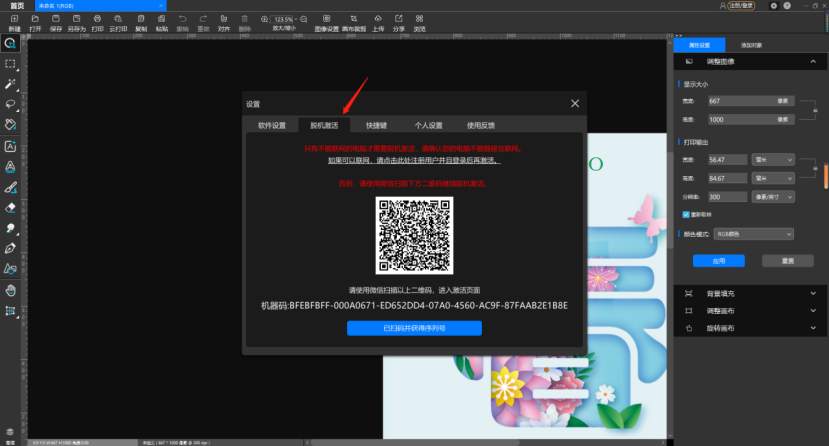Select the lasso selection tool
829x446 pixels.
click(x=11, y=104)
